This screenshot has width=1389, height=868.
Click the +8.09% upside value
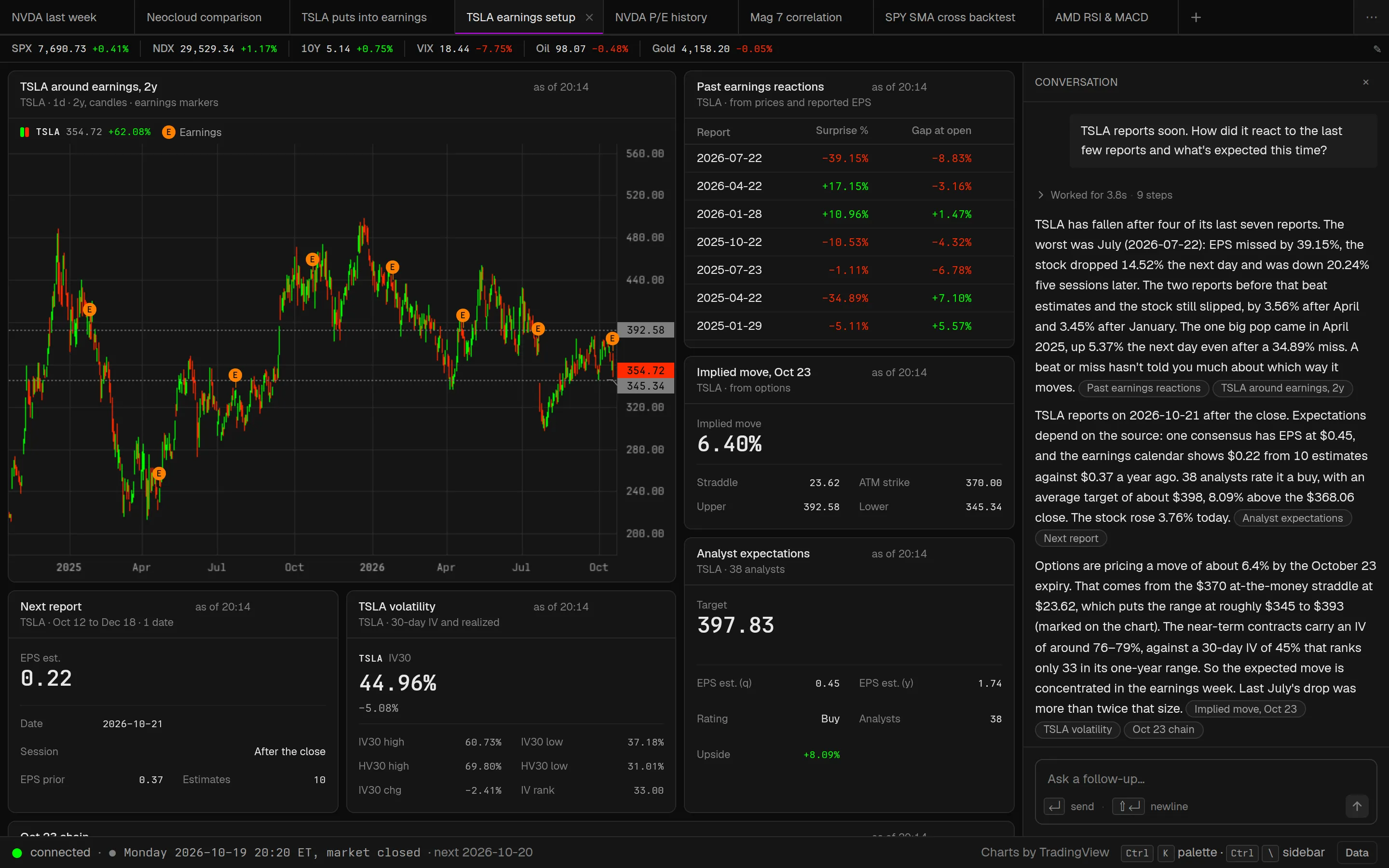pos(821,755)
